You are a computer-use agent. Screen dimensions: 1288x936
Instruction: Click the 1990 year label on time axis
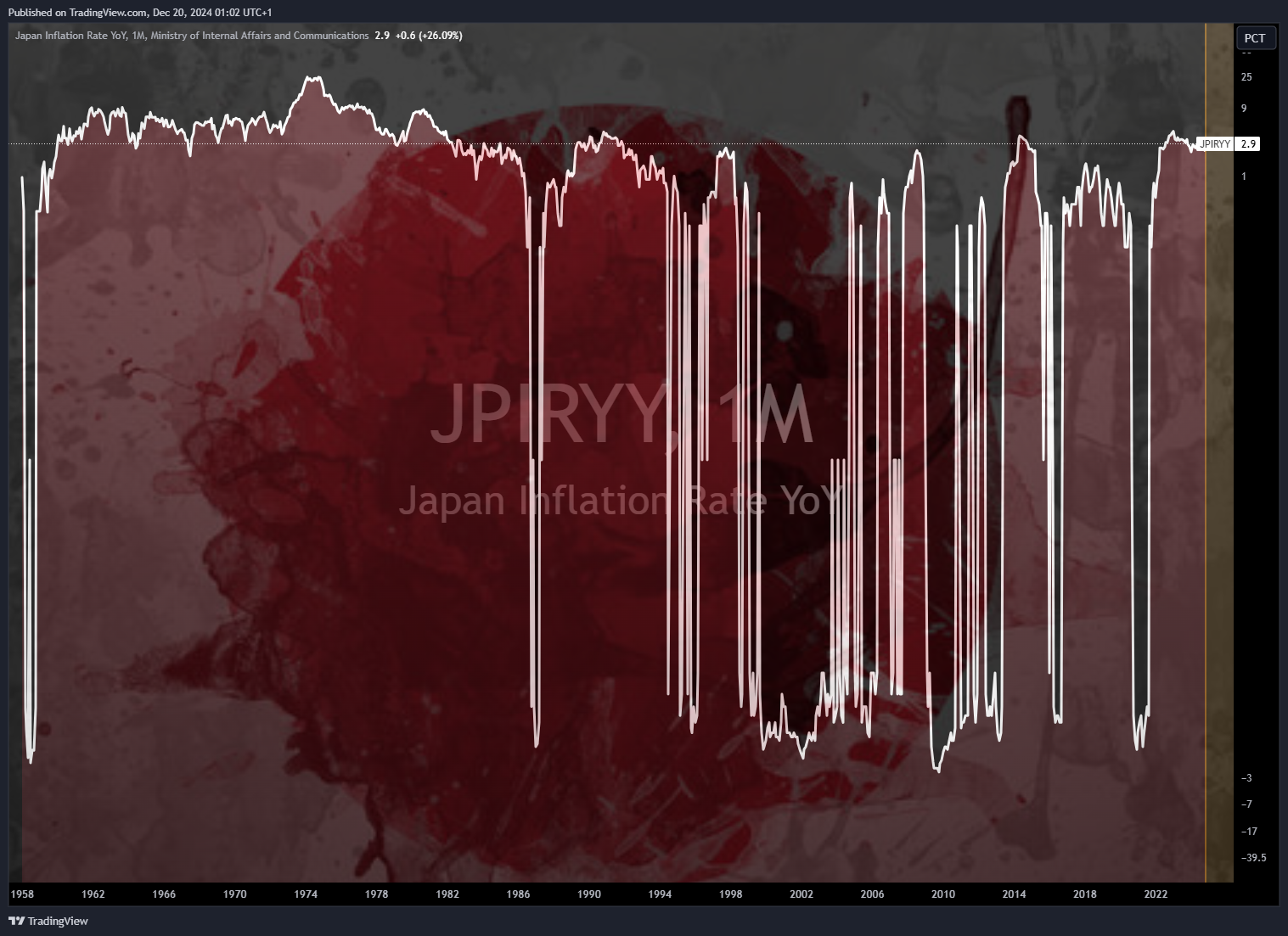589,894
